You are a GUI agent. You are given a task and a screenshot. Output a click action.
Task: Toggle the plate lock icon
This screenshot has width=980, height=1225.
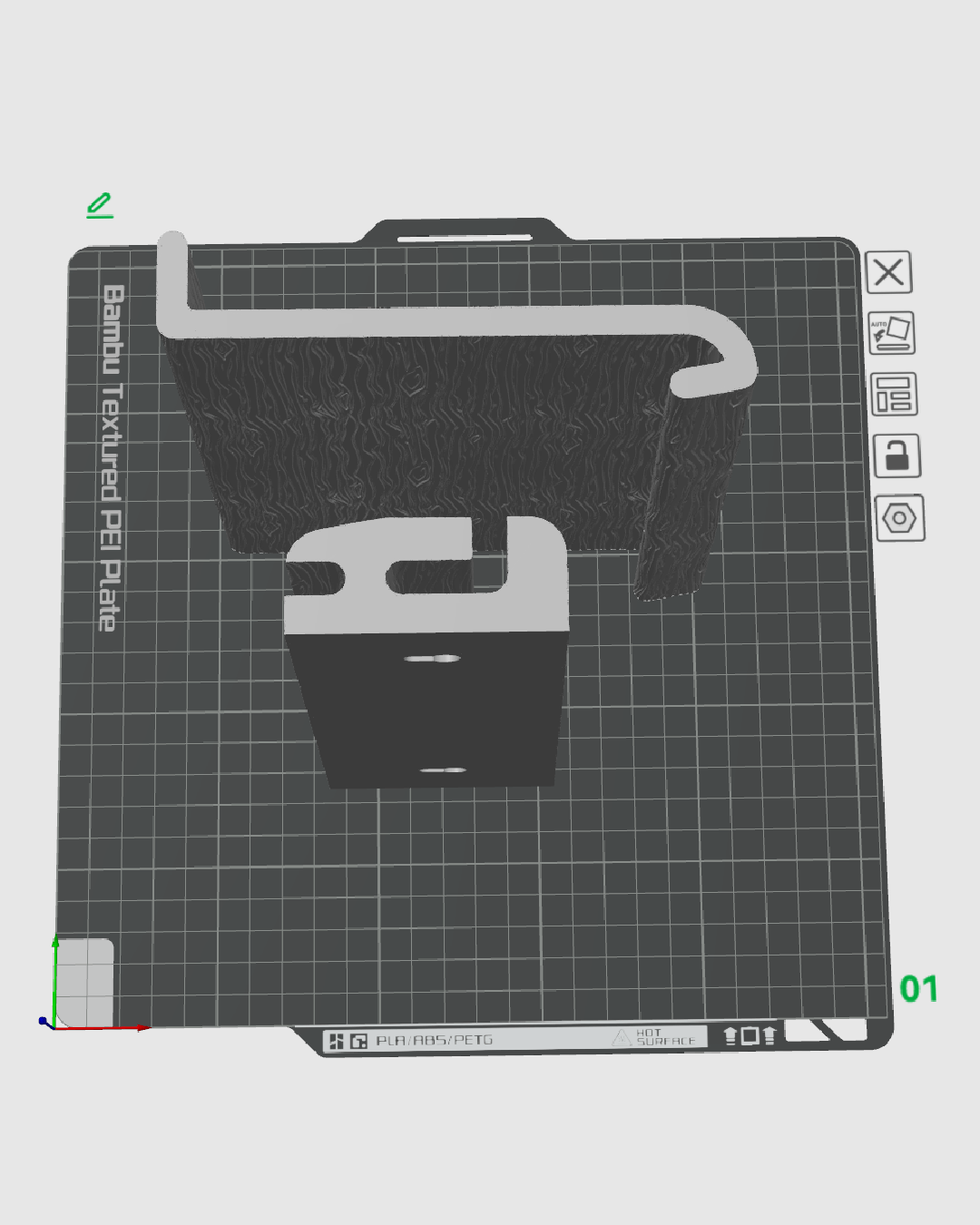tap(897, 456)
